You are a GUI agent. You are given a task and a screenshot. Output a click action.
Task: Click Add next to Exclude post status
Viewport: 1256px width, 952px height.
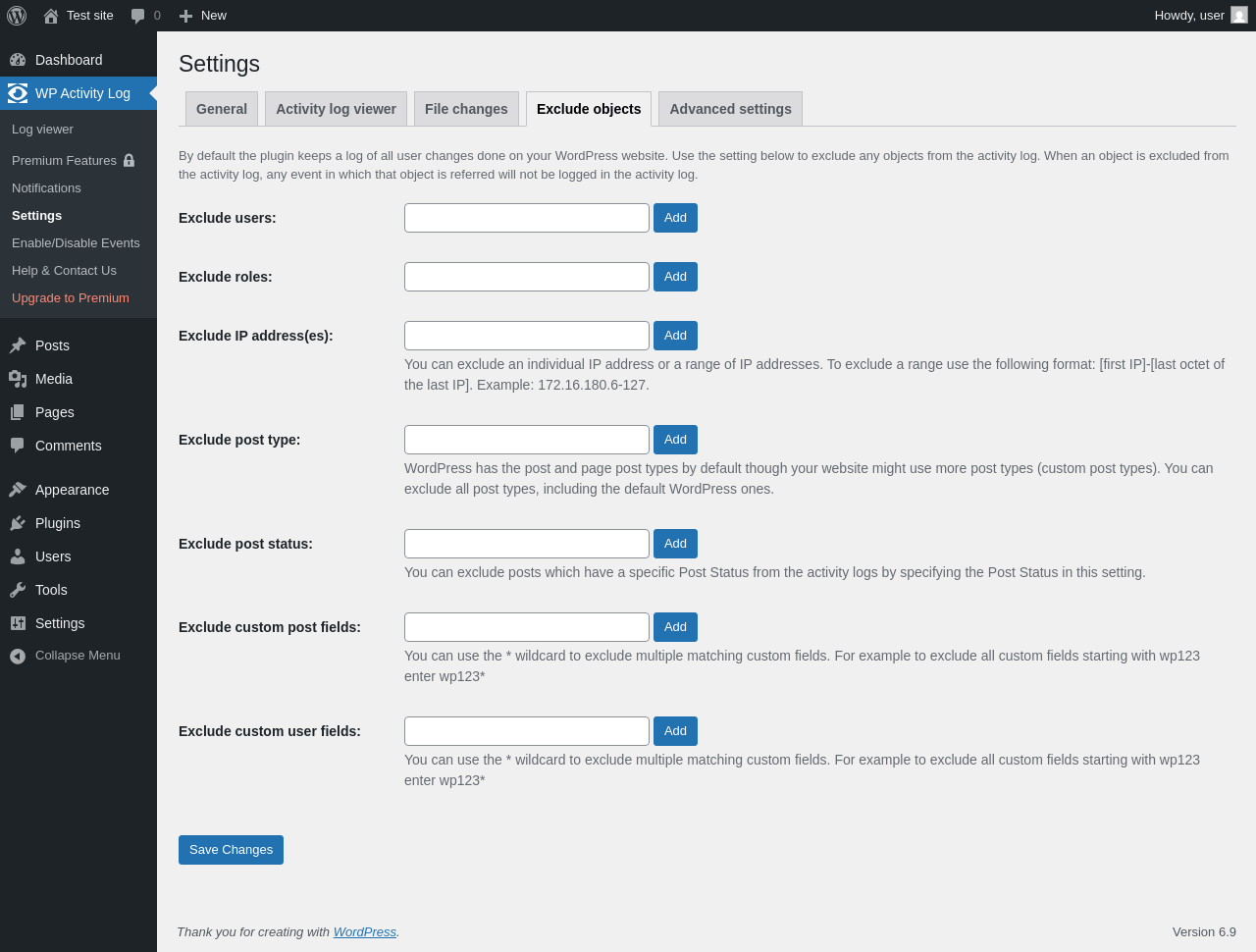coord(675,544)
